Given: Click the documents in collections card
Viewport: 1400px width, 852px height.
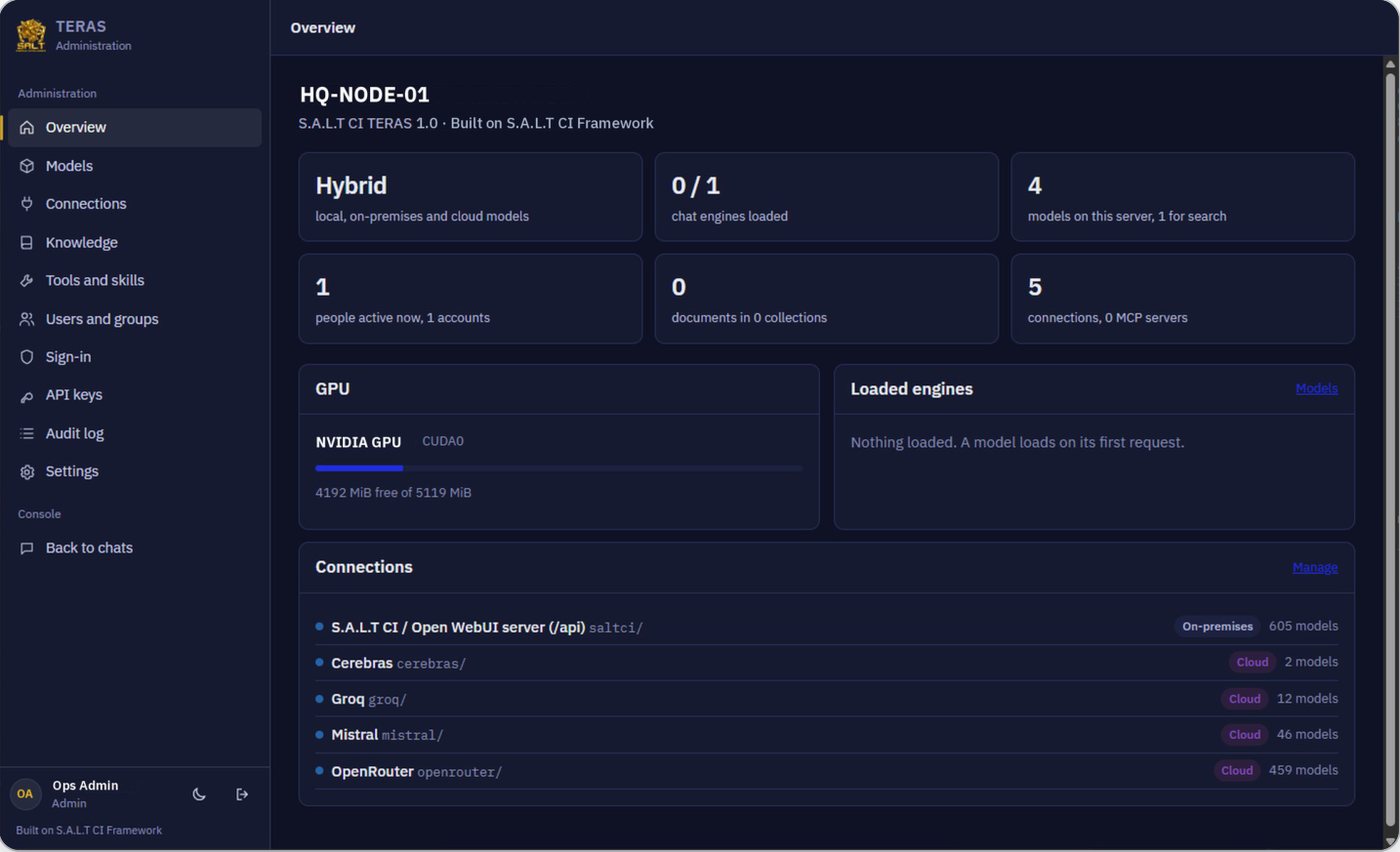Looking at the screenshot, I should [826, 298].
